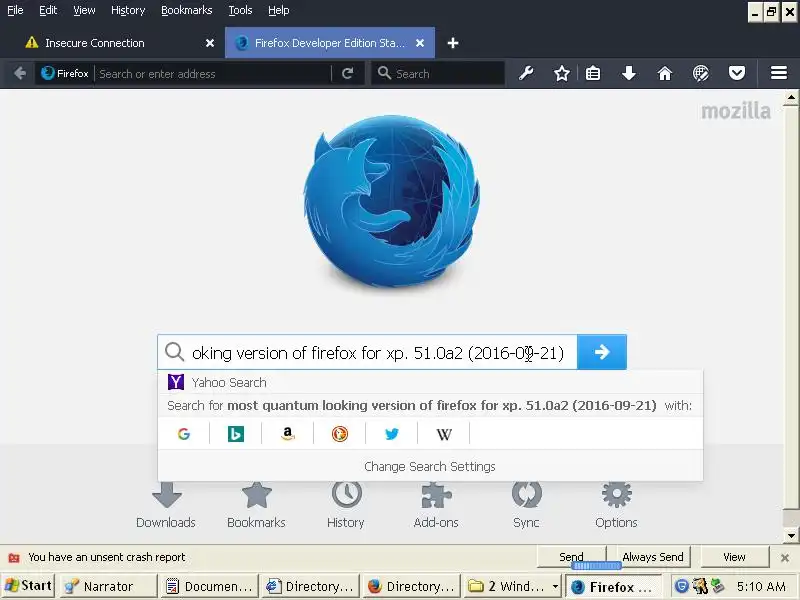Click the globe icon in toolbar
Image resolution: width=800 pixels, height=600 pixels.
tap(701, 73)
